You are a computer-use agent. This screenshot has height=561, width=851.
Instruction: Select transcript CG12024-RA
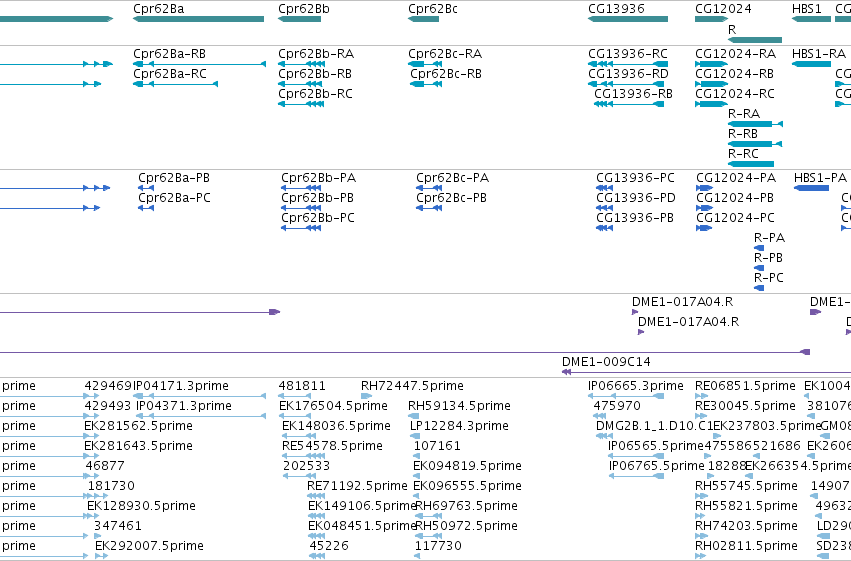pyautogui.click(x=735, y=54)
